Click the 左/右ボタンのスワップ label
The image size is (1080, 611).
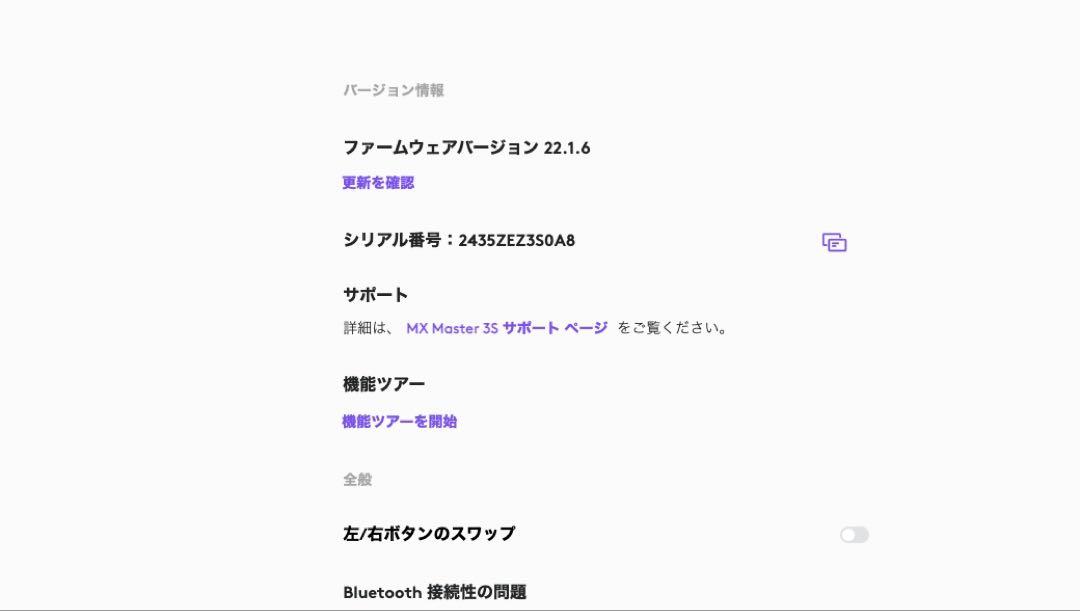tap(429, 534)
